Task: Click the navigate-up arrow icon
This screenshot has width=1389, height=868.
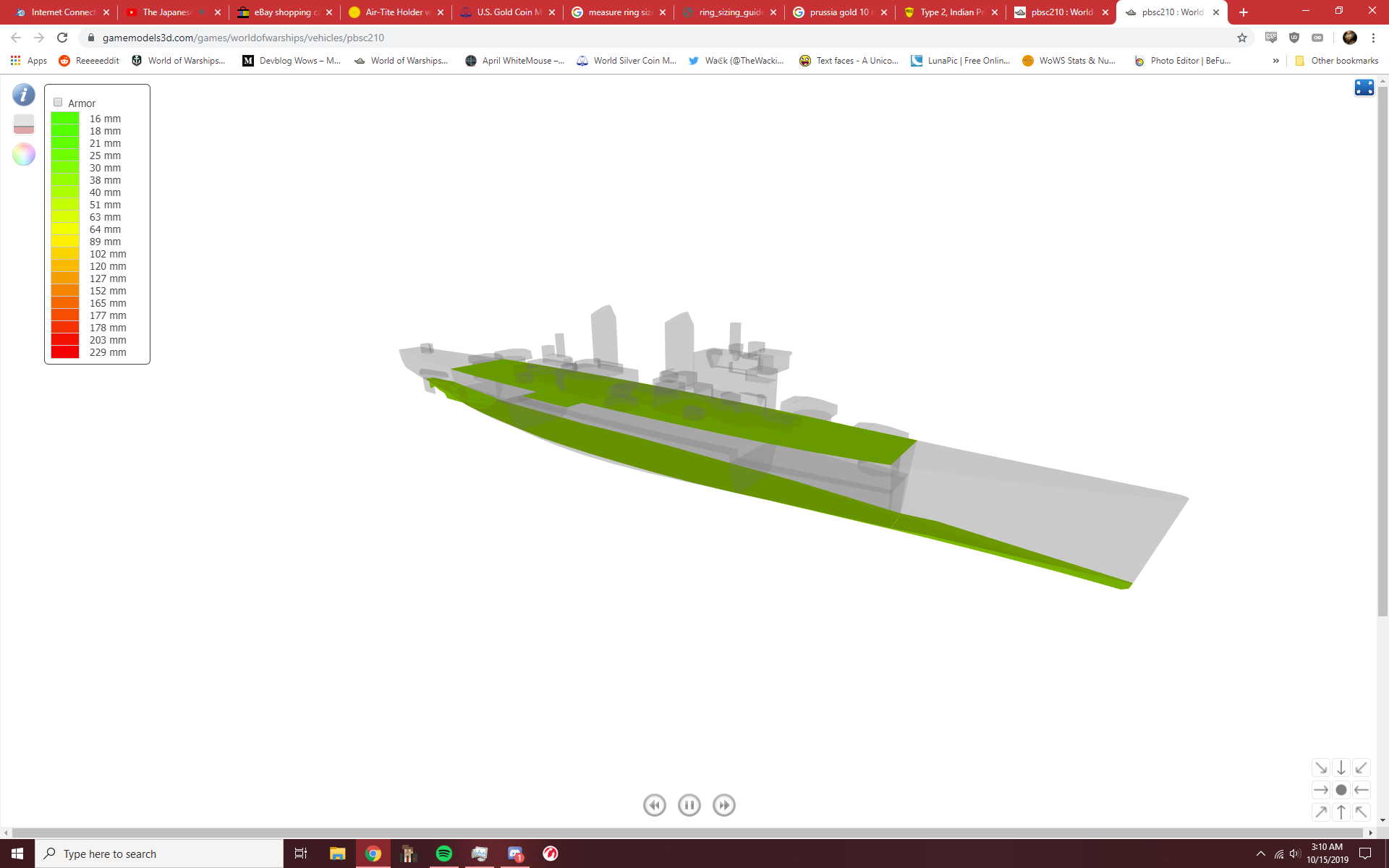Action: [1341, 812]
